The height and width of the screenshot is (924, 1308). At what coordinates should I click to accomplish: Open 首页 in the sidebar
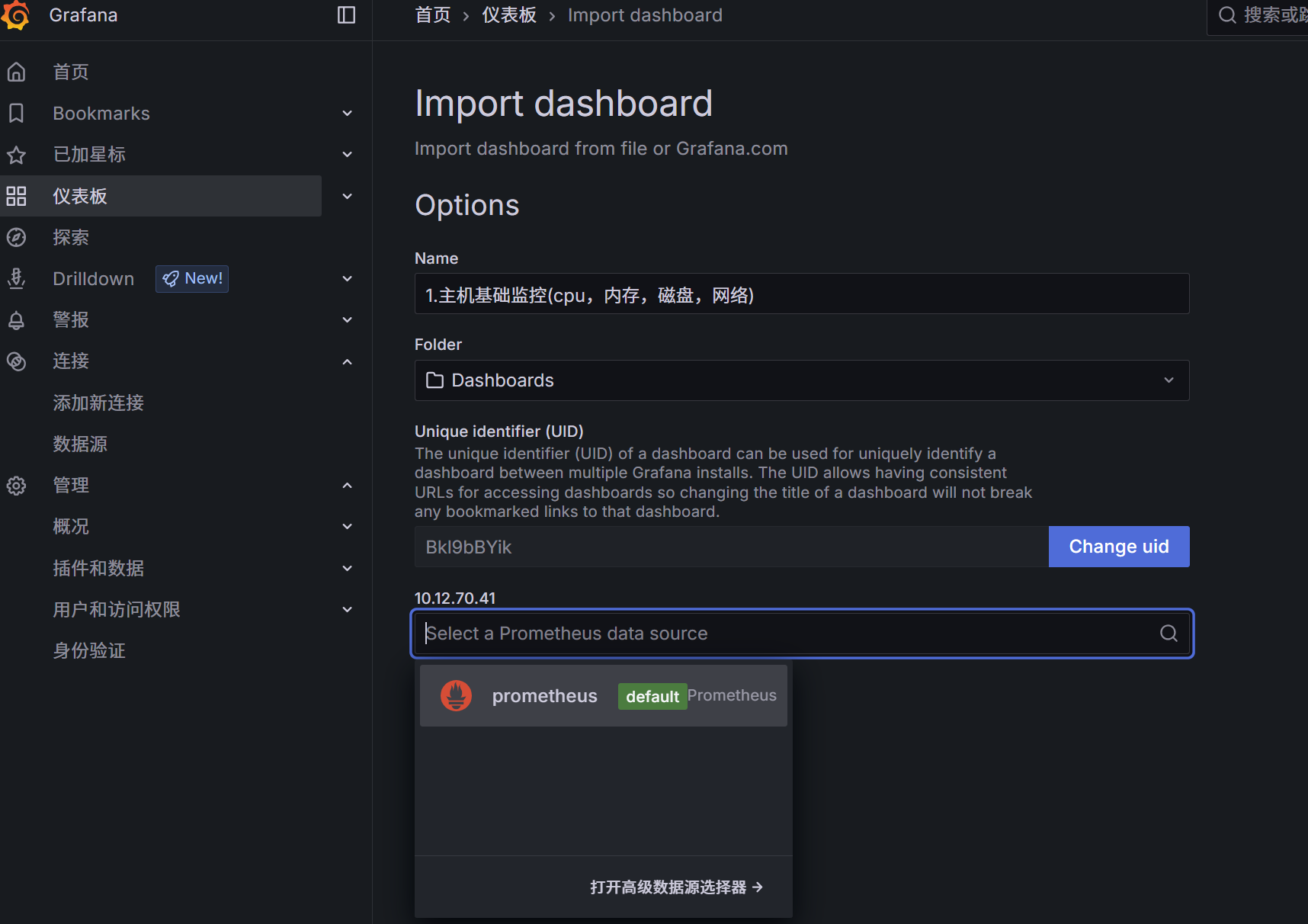(71, 72)
